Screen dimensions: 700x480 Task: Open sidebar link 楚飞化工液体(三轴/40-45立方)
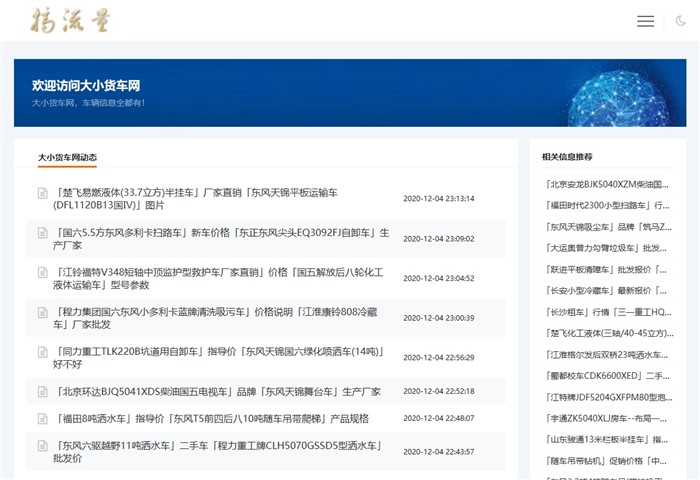(609, 333)
